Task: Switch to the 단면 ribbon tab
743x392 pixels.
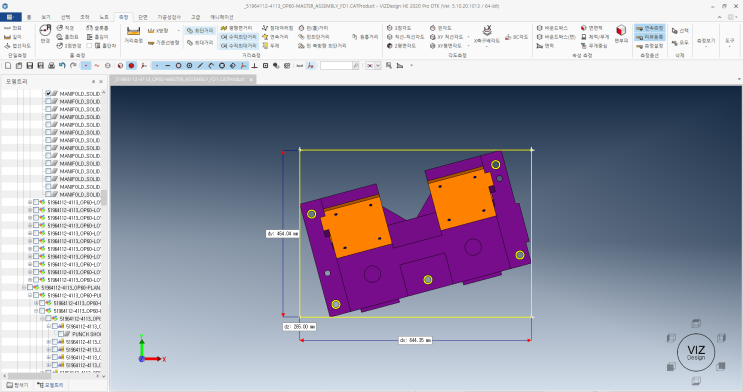Action: click(x=143, y=17)
